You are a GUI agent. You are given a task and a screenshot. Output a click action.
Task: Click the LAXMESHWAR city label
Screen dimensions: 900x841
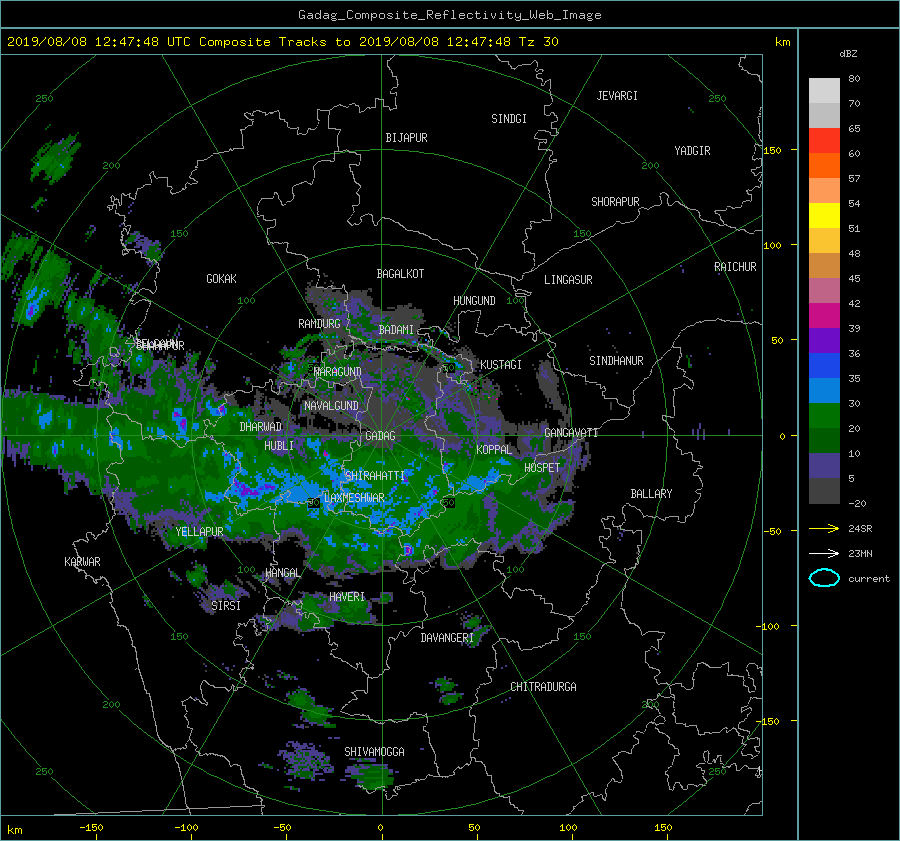tap(354, 498)
